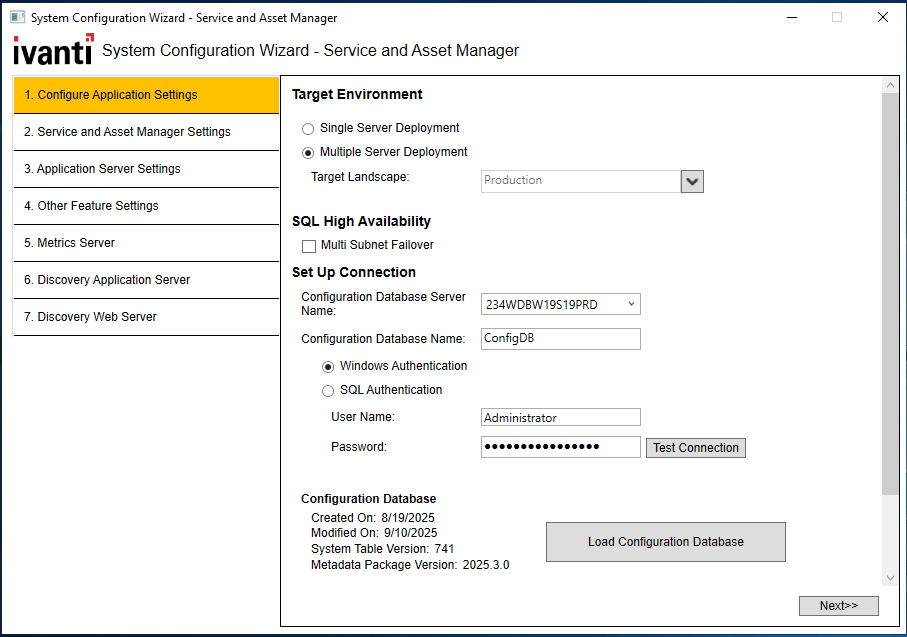Click the app icon in title bar

(x=17, y=17)
